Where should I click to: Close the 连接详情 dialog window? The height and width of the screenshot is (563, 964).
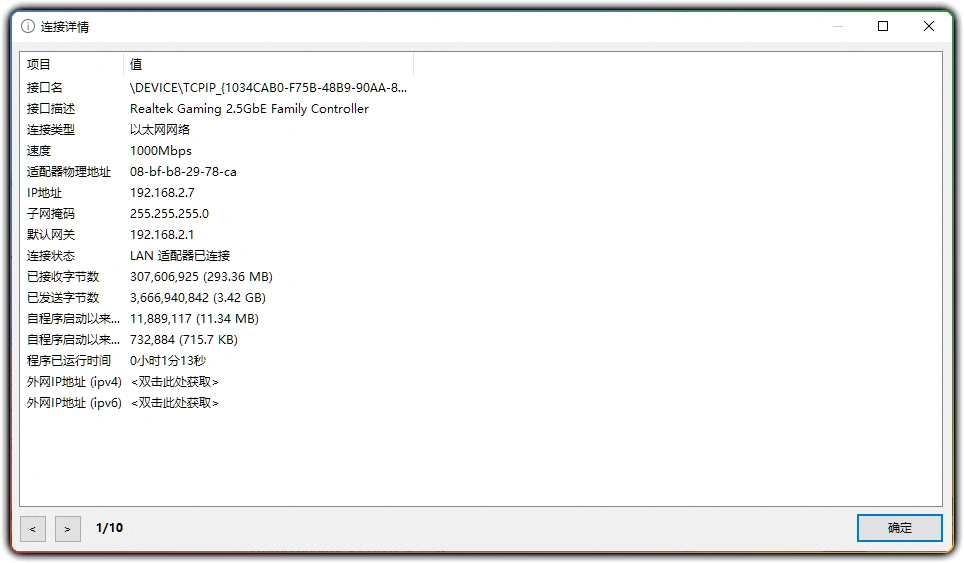click(929, 27)
